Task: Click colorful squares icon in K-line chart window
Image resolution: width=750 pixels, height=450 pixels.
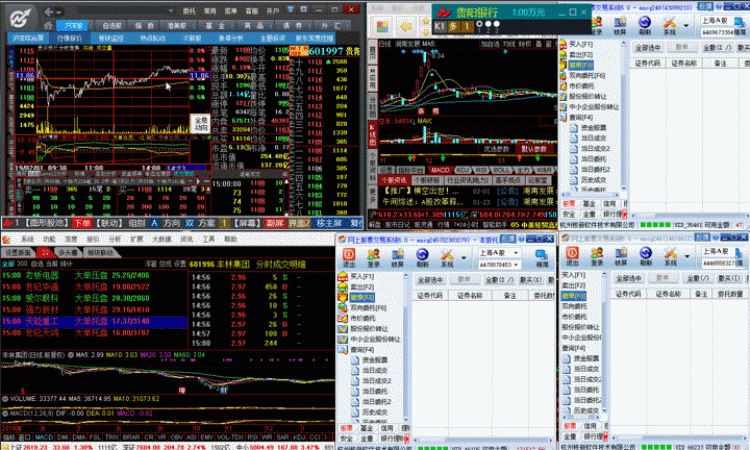Action: pyautogui.click(x=382, y=27)
